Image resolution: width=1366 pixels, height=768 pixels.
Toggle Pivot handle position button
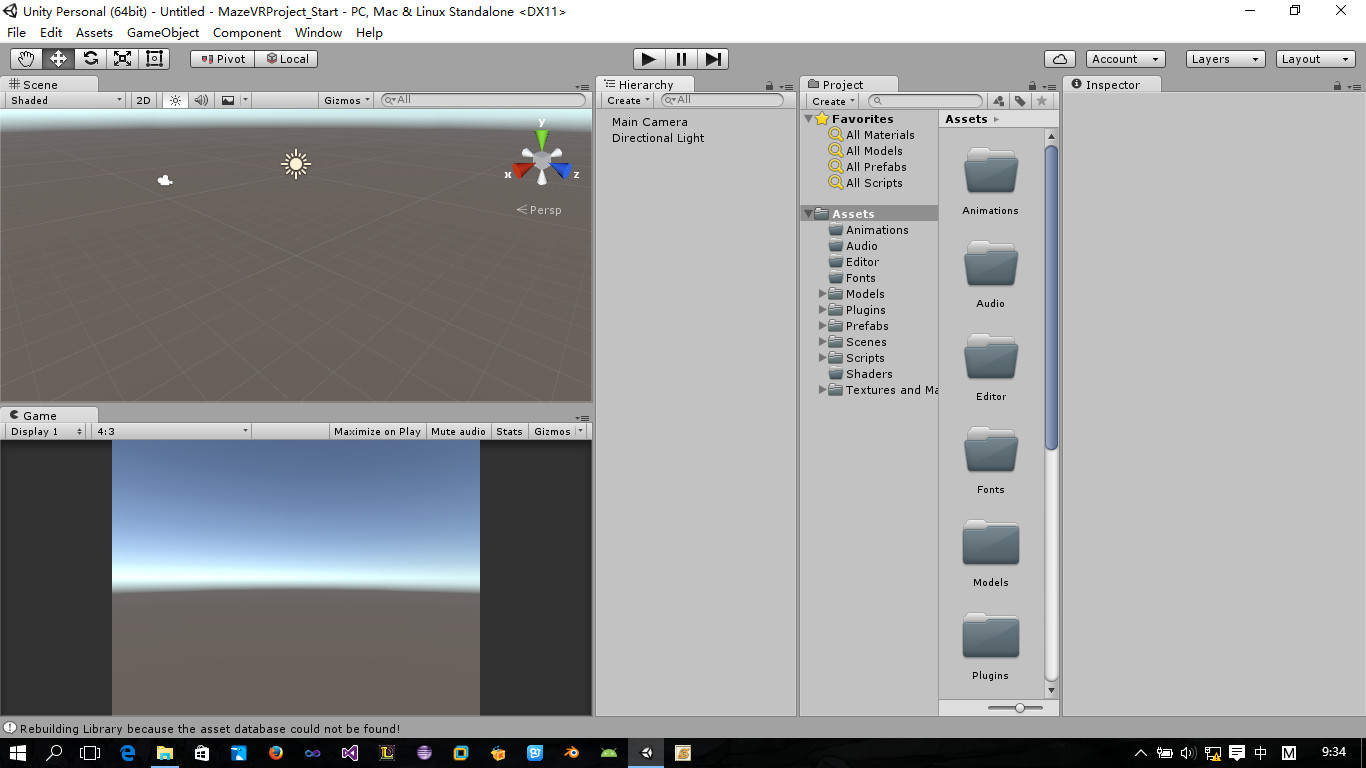(222, 59)
